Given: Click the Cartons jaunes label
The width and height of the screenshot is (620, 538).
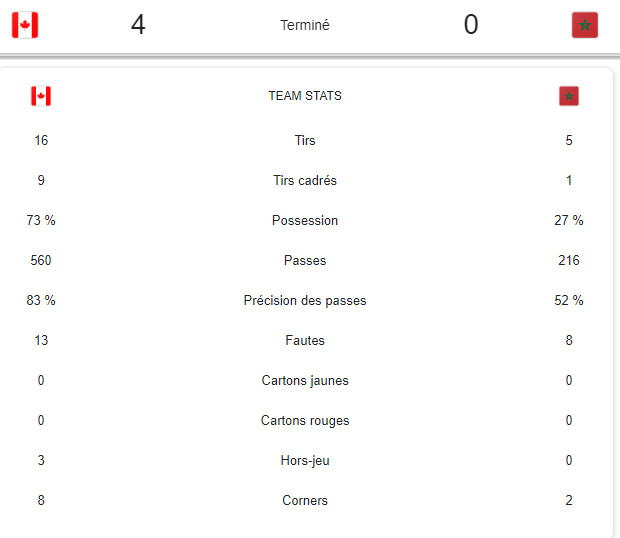Looking at the screenshot, I should click(x=305, y=381).
